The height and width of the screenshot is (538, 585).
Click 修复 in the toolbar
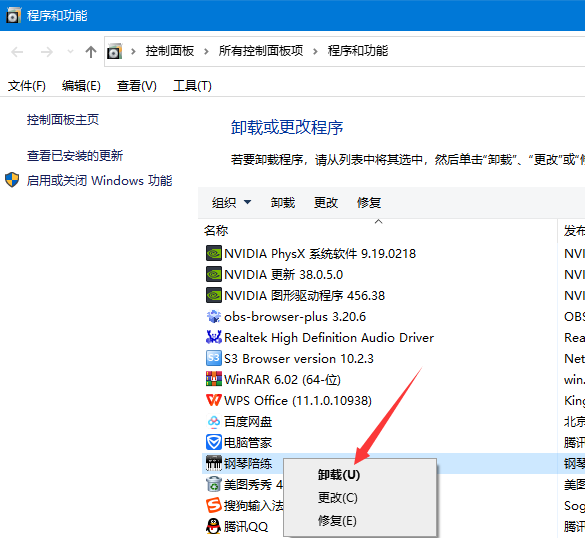[x=369, y=203]
